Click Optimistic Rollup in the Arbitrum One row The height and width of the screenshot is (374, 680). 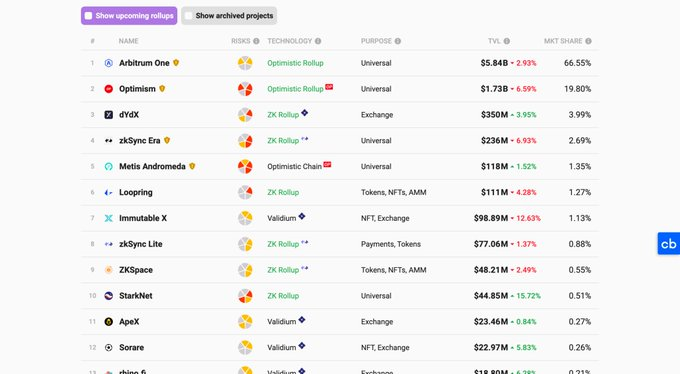[295, 63]
